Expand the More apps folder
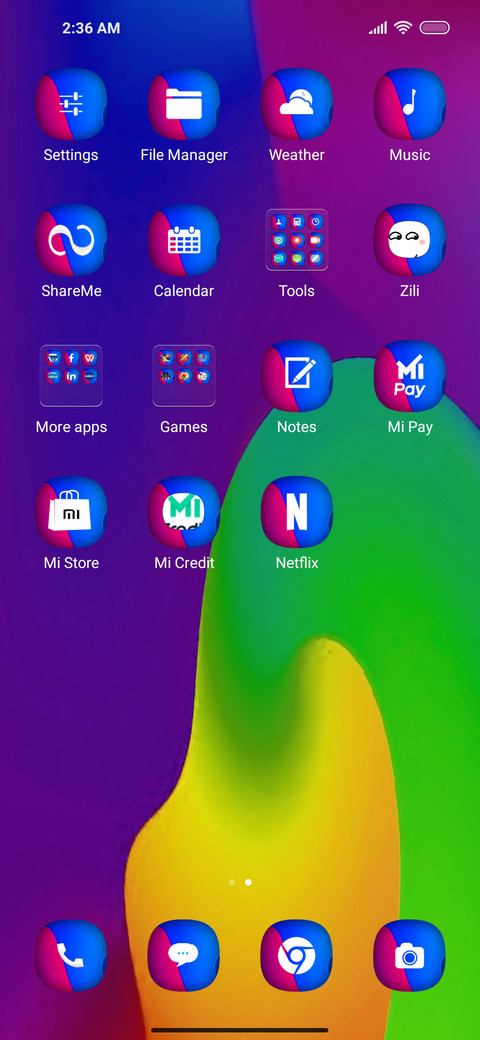Screen dimensions: 480x1040 (x=71, y=375)
